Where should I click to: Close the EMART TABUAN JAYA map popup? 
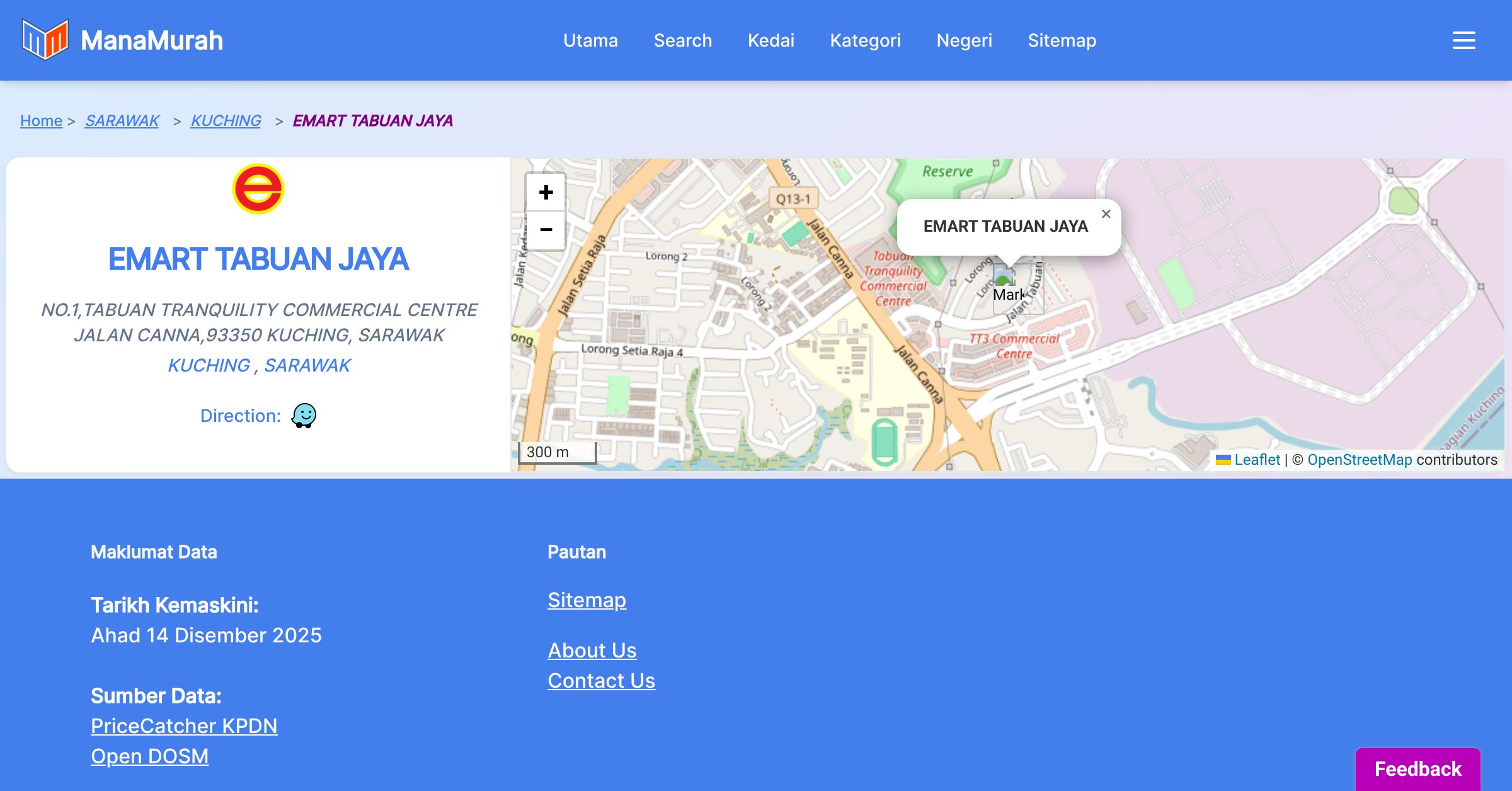(x=1106, y=214)
